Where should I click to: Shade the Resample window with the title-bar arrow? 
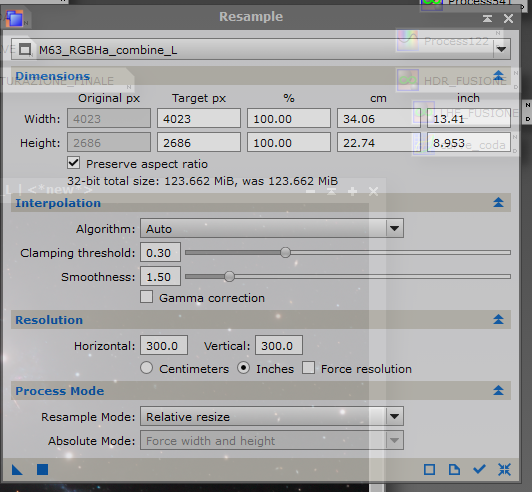pos(488,18)
